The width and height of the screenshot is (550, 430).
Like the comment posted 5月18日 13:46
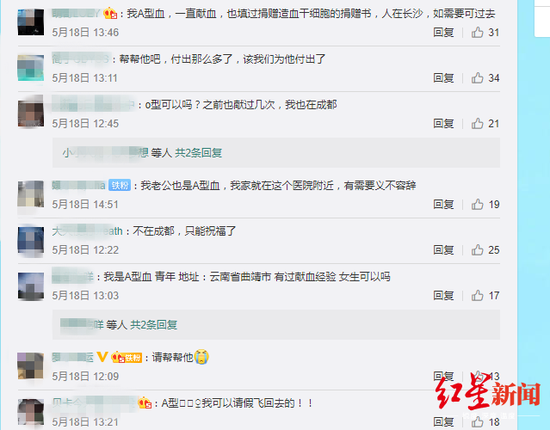[x=477, y=32]
